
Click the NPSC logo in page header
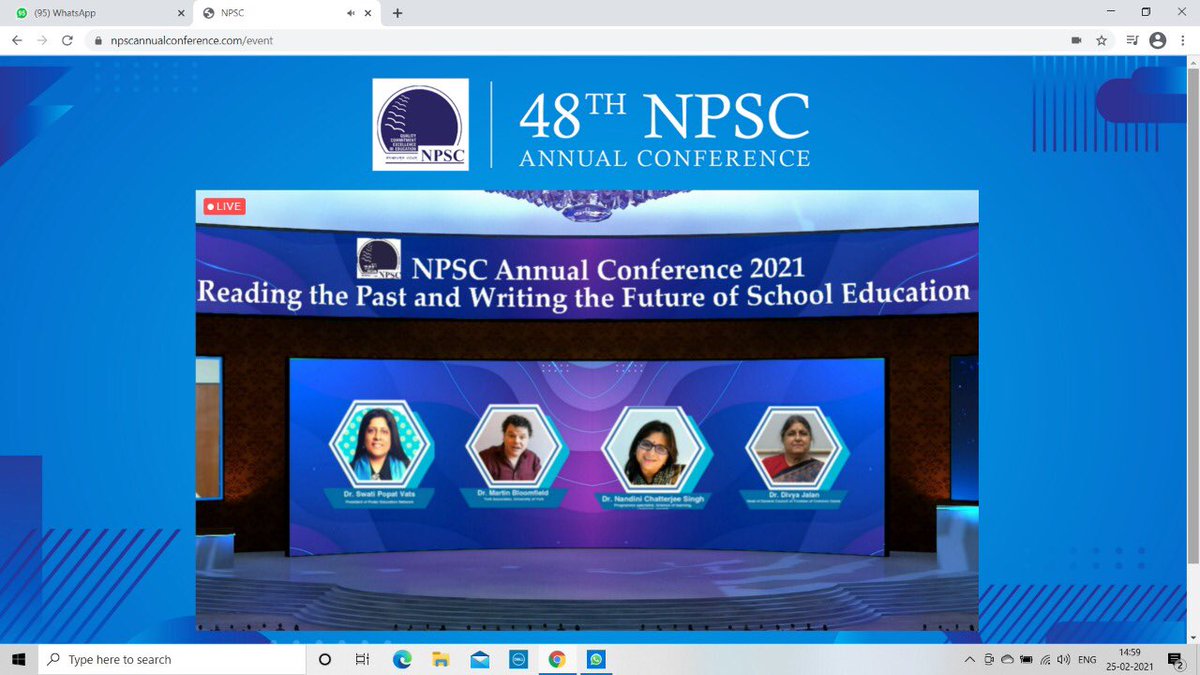coord(420,124)
